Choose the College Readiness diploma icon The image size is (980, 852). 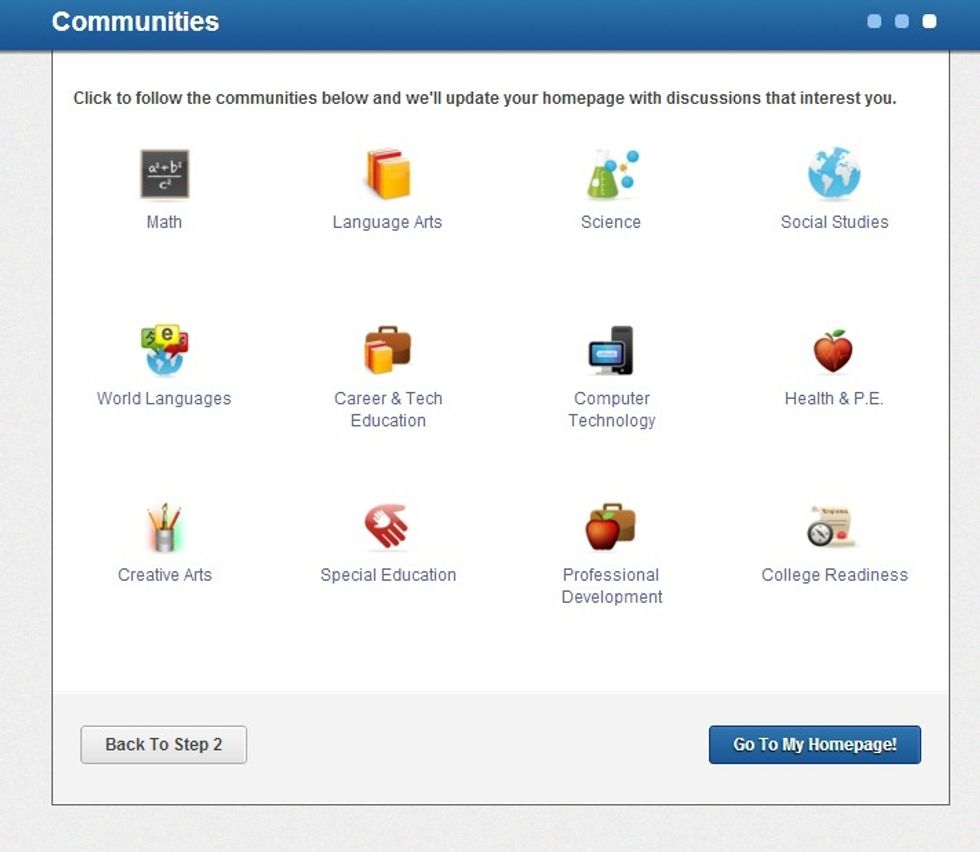831,526
